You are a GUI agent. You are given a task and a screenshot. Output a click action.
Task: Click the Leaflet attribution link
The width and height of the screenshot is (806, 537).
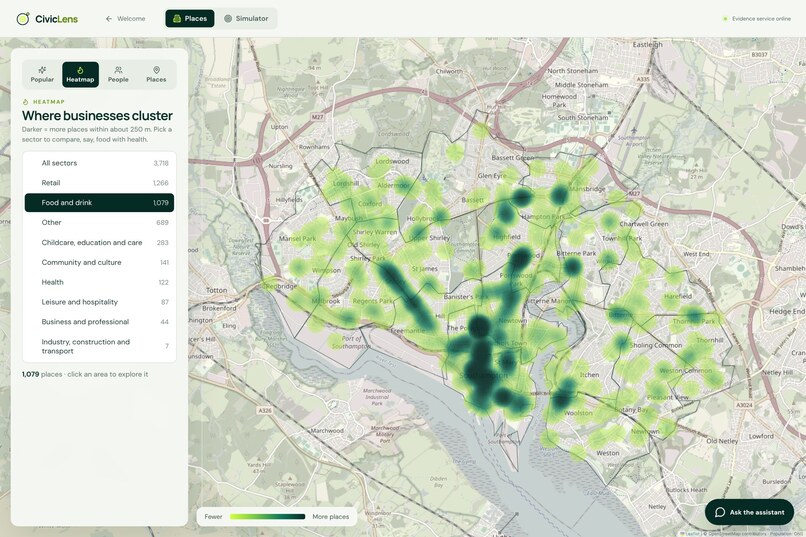(x=691, y=534)
